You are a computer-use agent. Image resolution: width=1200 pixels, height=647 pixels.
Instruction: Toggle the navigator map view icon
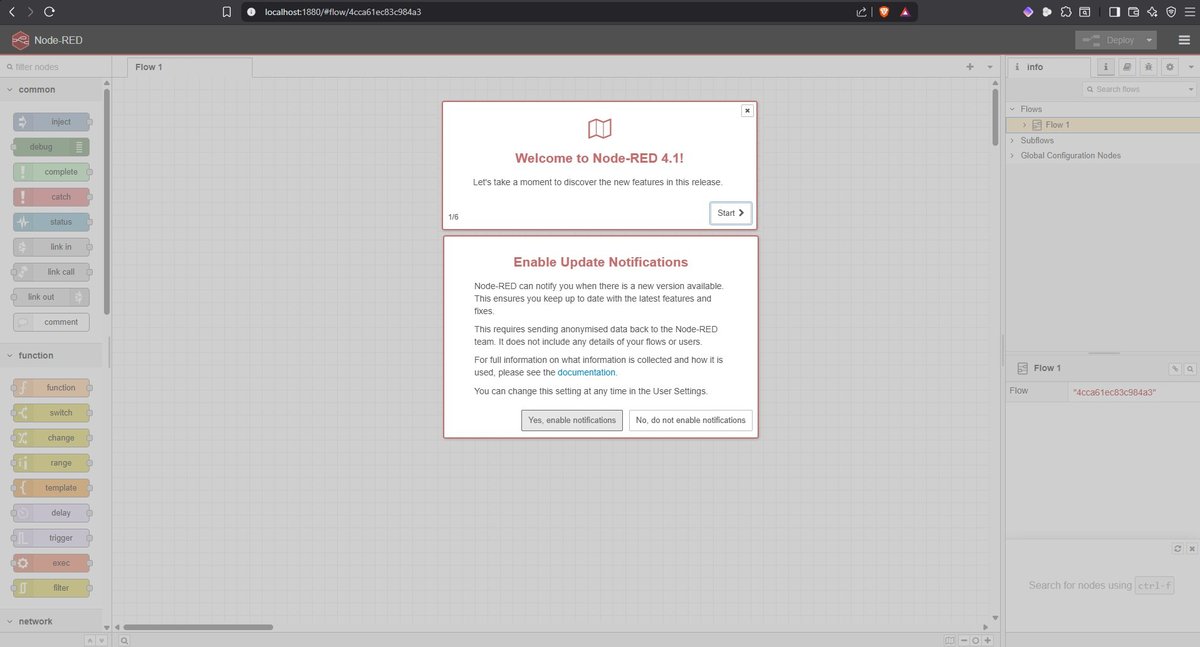click(x=949, y=640)
